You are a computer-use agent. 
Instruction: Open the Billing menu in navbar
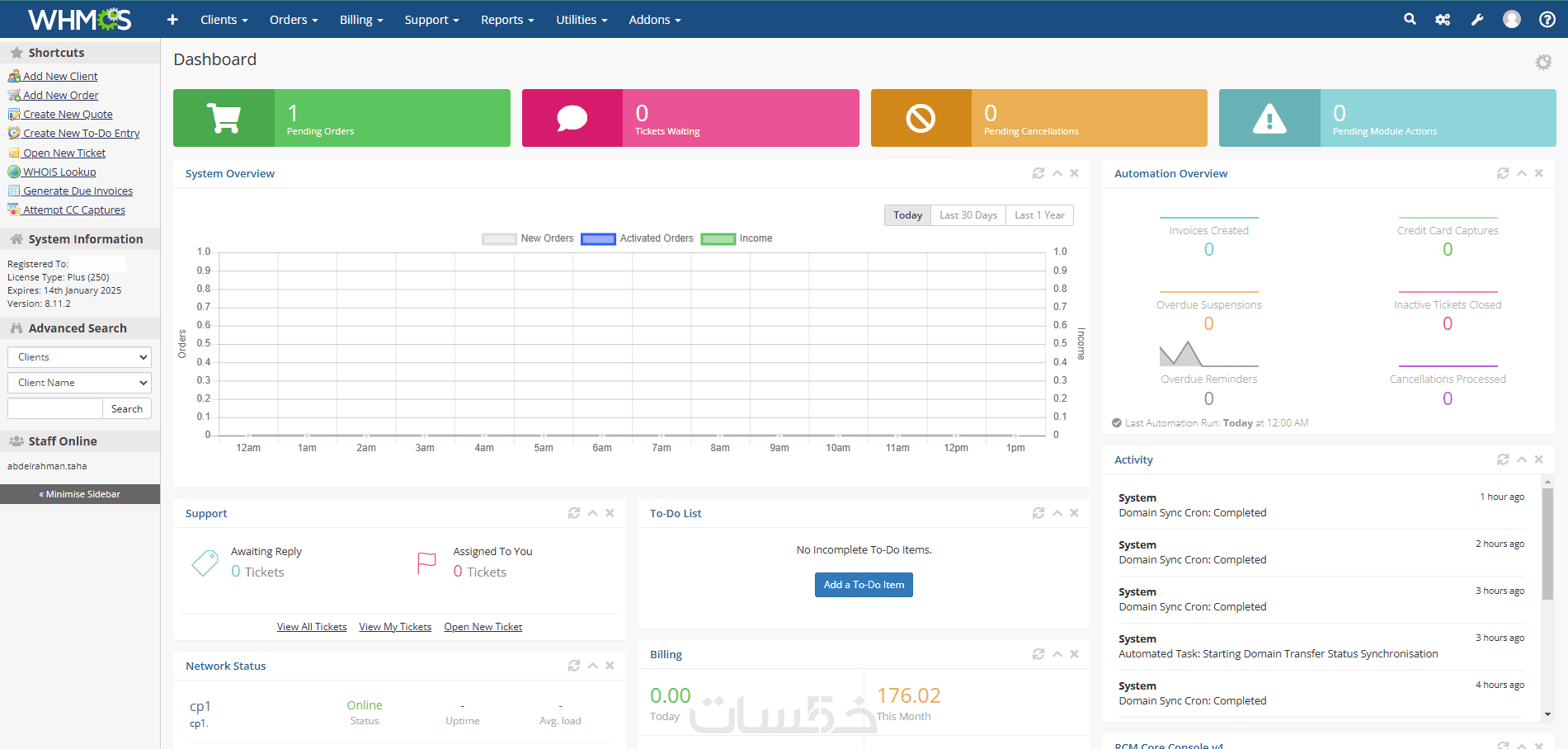[361, 19]
